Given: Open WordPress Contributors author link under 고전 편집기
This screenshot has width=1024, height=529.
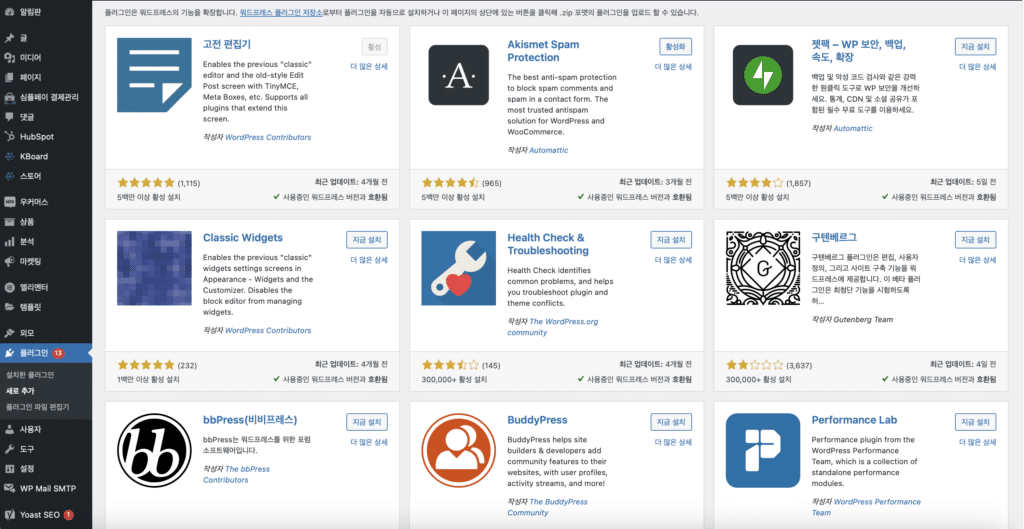Looking at the screenshot, I should 268,137.
